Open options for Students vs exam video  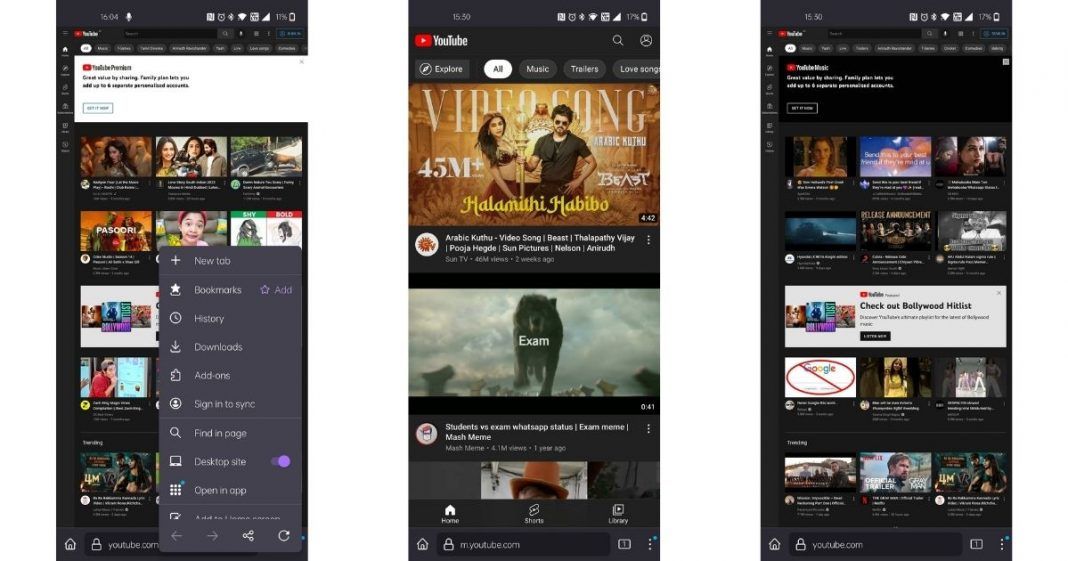pyautogui.click(x=648, y=429)
